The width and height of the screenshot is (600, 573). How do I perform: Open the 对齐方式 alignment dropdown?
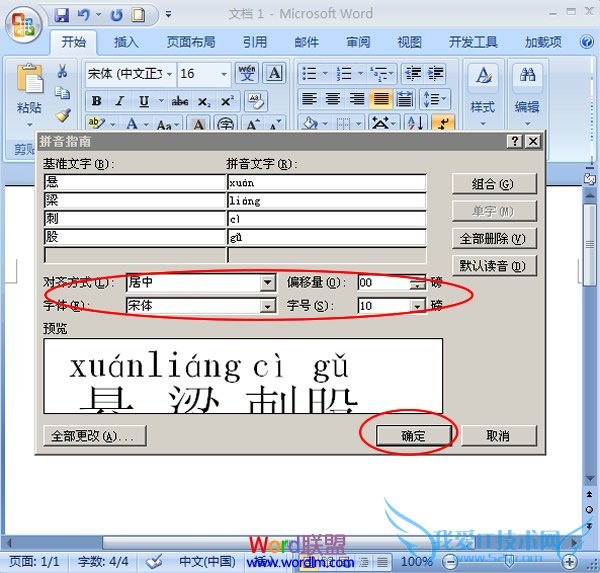coord(267,283)
